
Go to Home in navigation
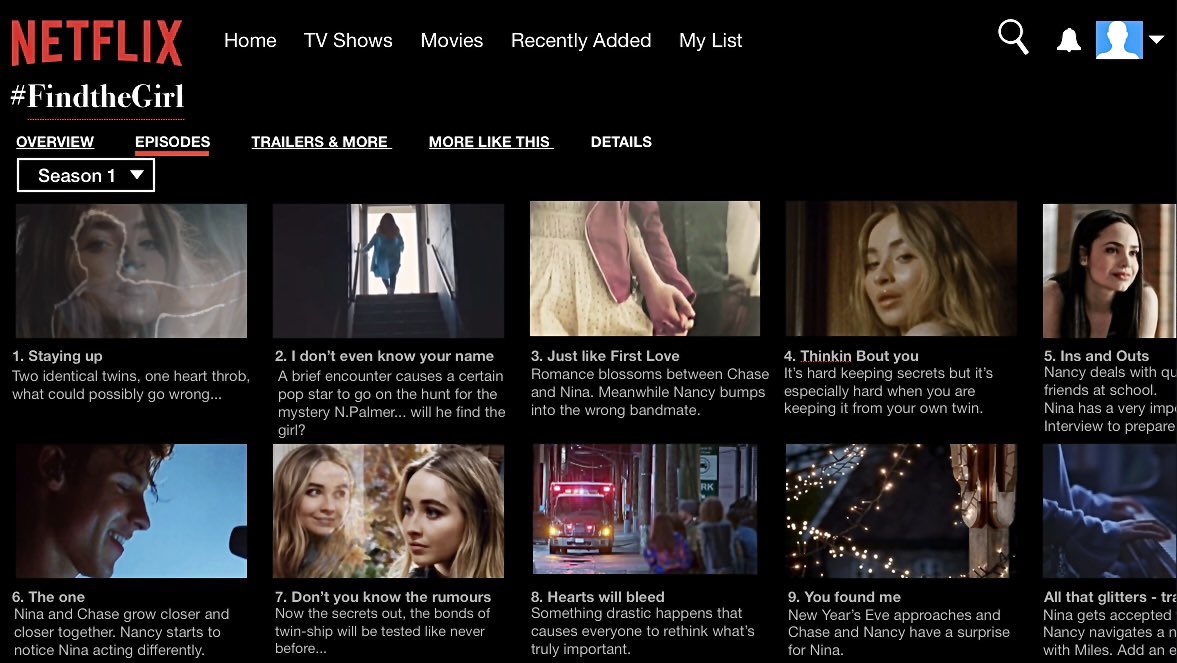point(250,41)
